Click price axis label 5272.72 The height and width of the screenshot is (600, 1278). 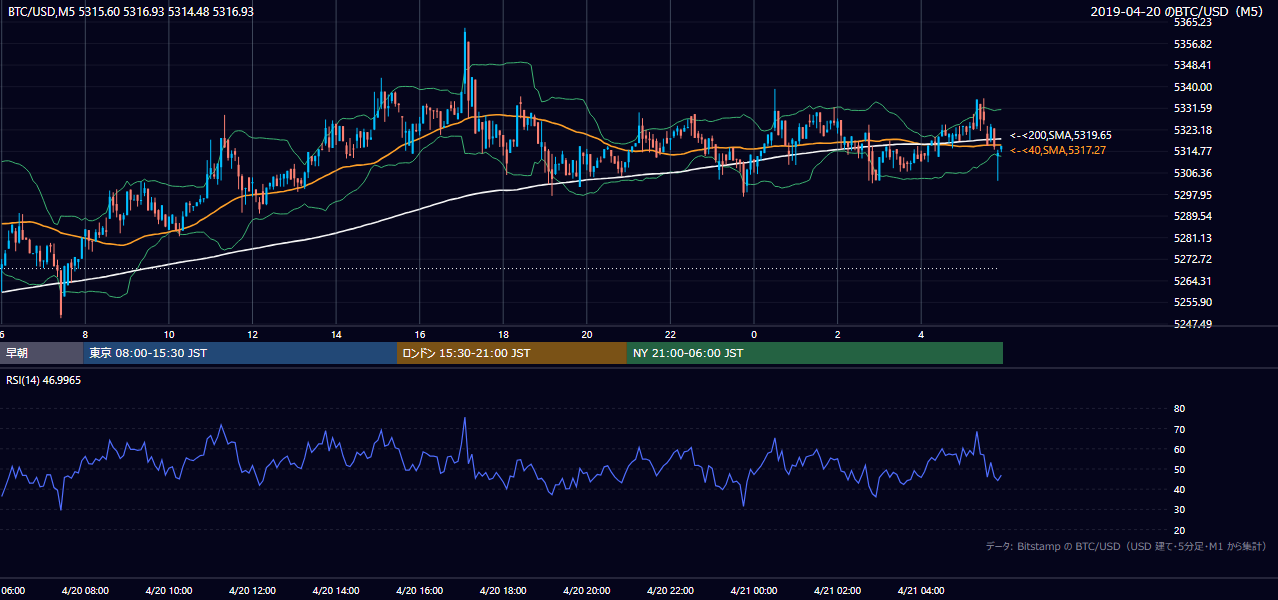(x=1193, y=259)
